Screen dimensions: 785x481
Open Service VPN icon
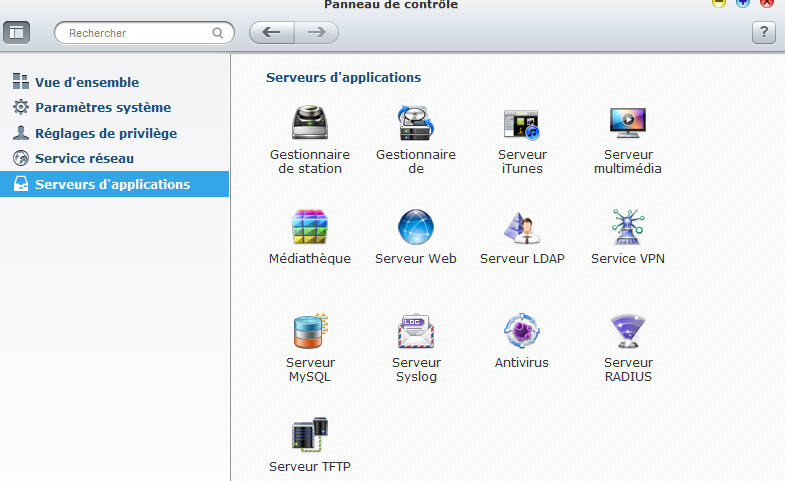(628, 227)
